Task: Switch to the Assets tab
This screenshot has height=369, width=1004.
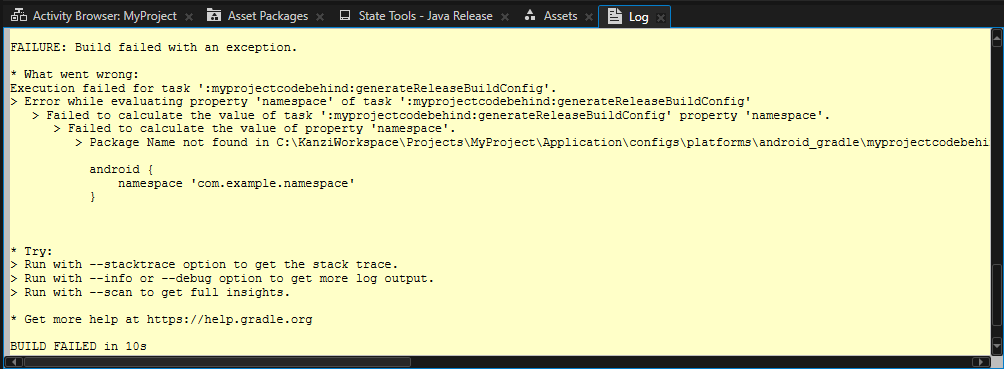Action: [x=560, y=16]
